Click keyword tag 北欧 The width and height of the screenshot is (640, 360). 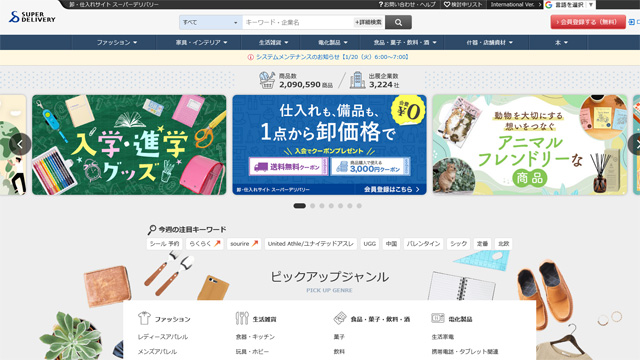pyautogui.click(x=504, y=244)
